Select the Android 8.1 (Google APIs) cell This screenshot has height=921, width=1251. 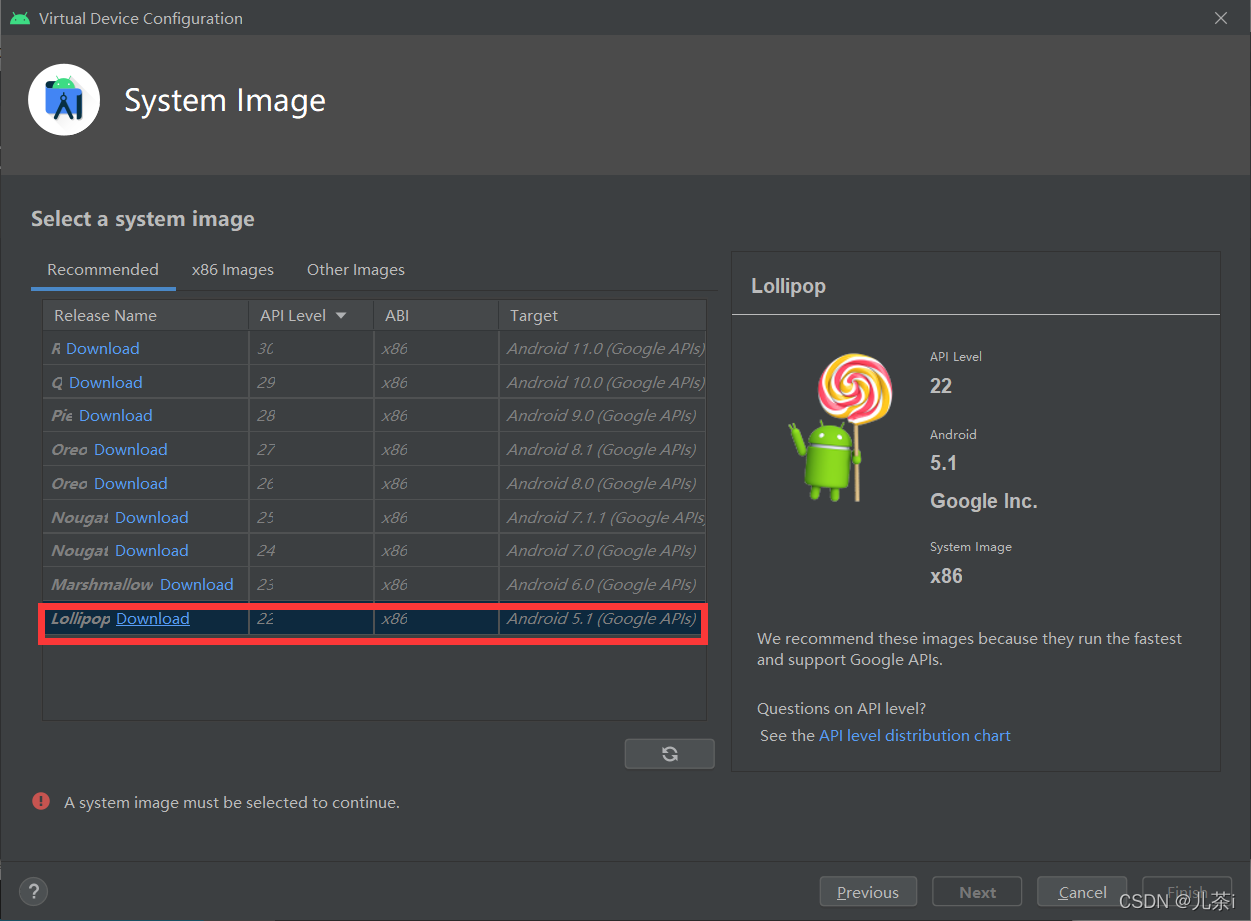[x=602, y=450]
